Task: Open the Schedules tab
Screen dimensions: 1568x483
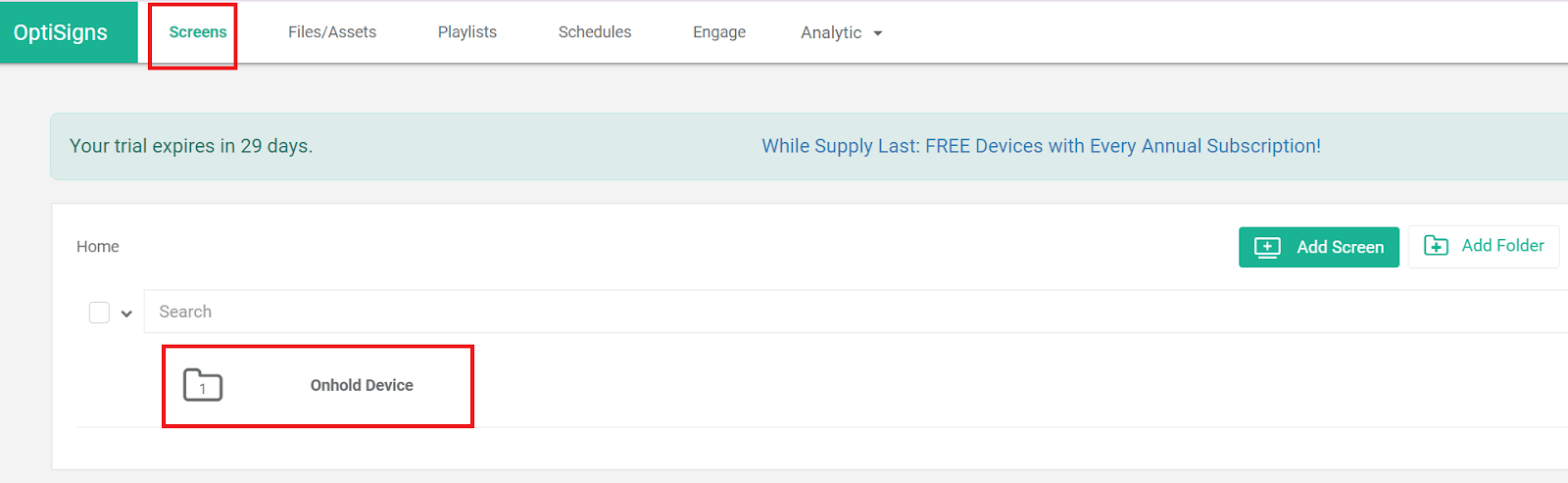Action: tap(595, 32)
